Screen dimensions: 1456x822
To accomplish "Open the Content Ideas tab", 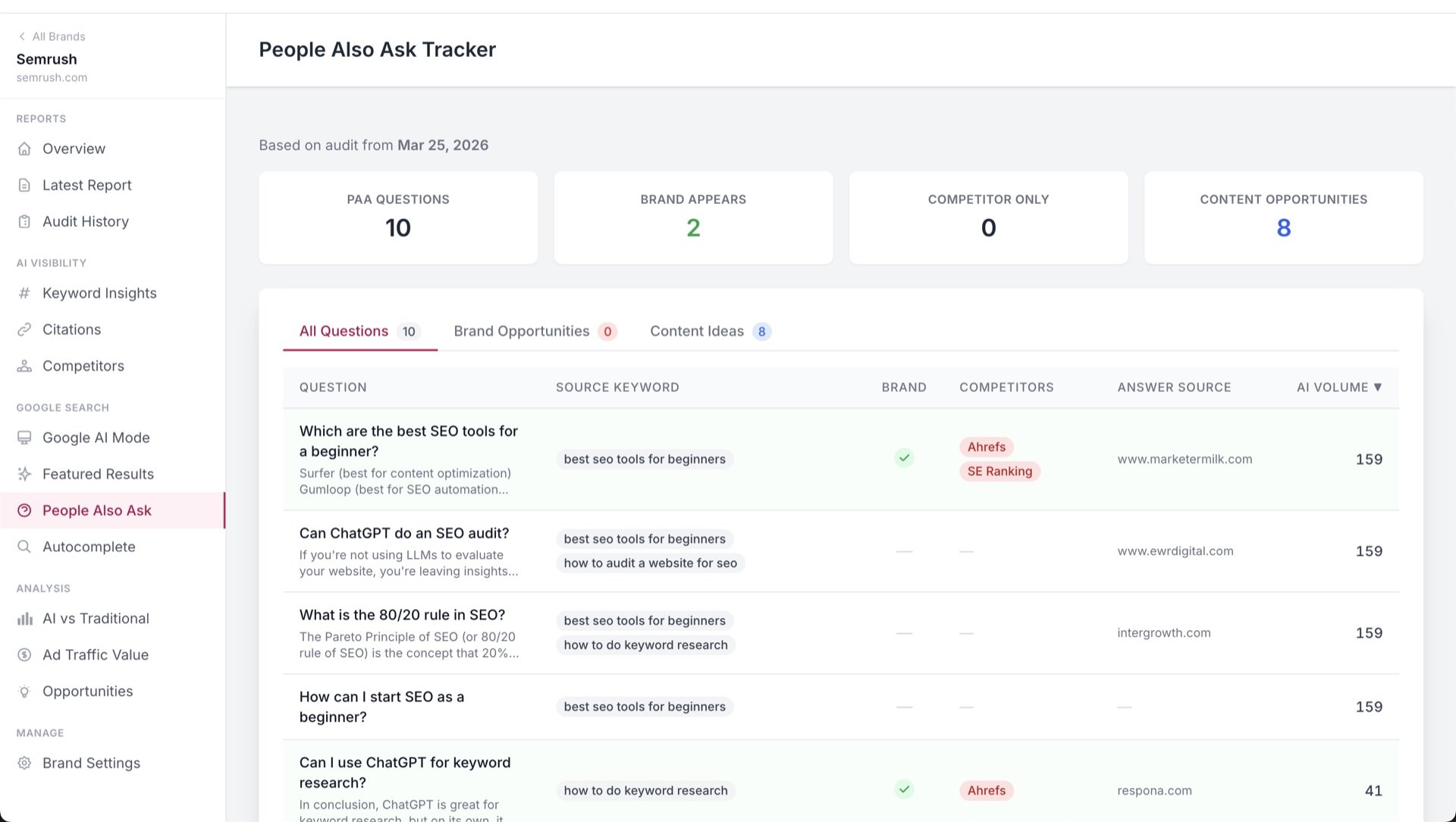I will tap(711, 331).
